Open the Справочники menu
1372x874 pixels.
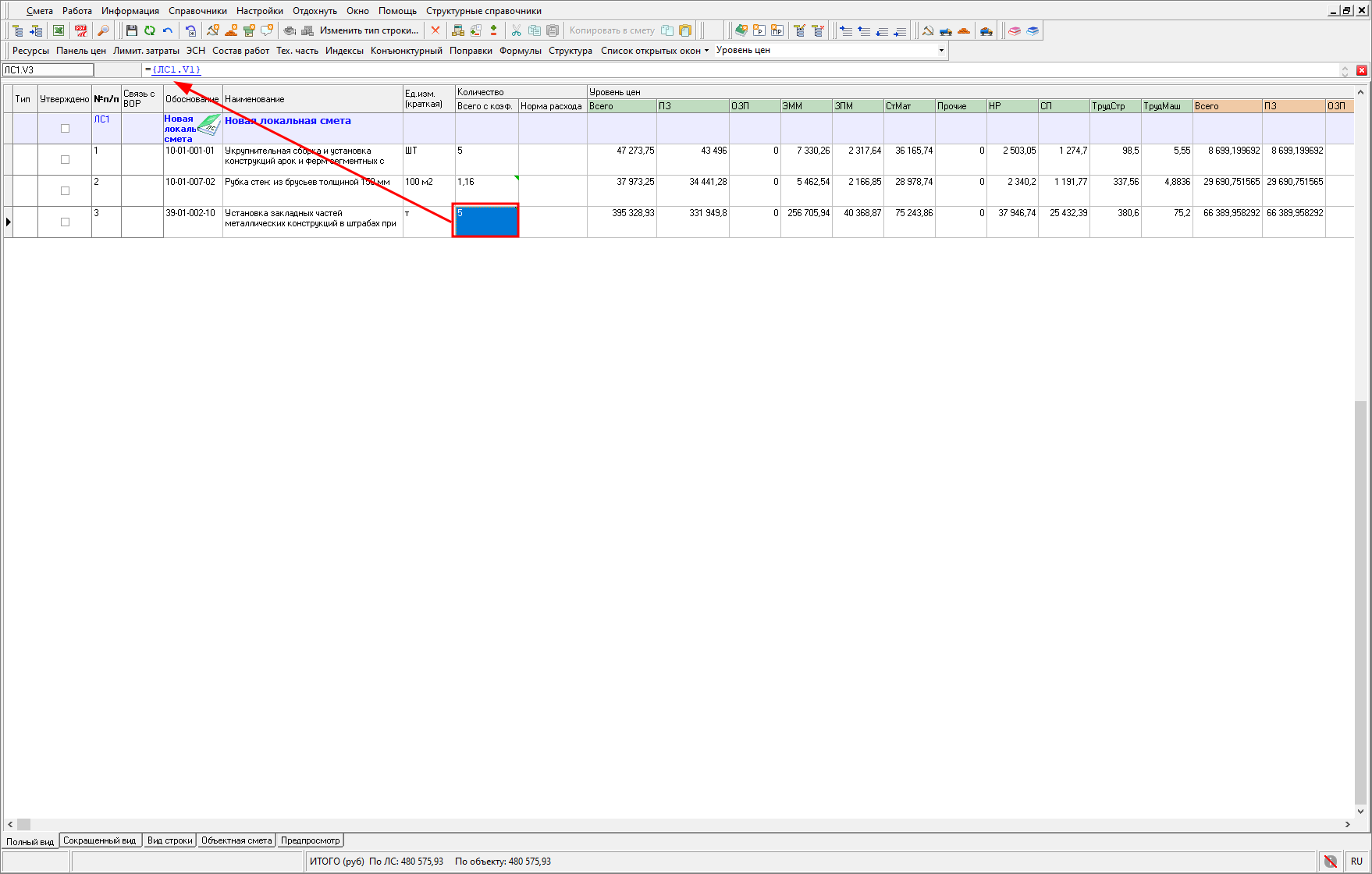click(197, 11)
